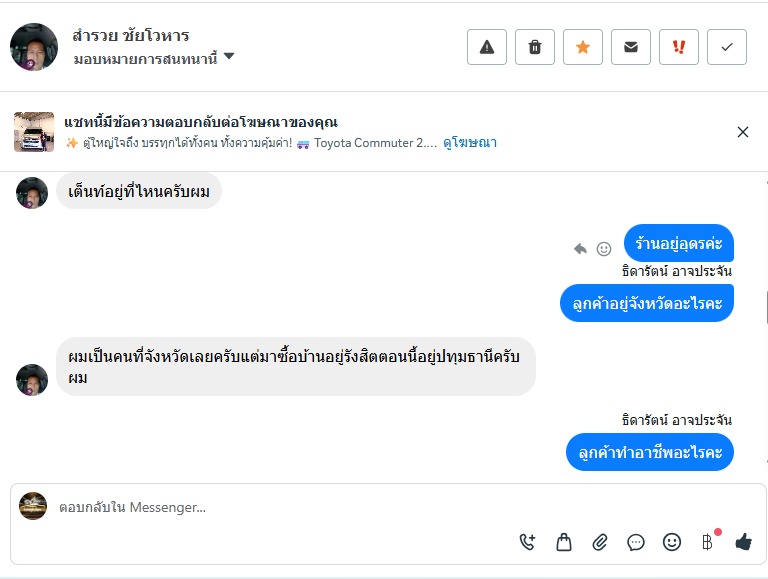Image resolution: width=768 pixels, height=579 pixels.
Task: Toggle the red exclamation priority flag
Action: (679, 47)
